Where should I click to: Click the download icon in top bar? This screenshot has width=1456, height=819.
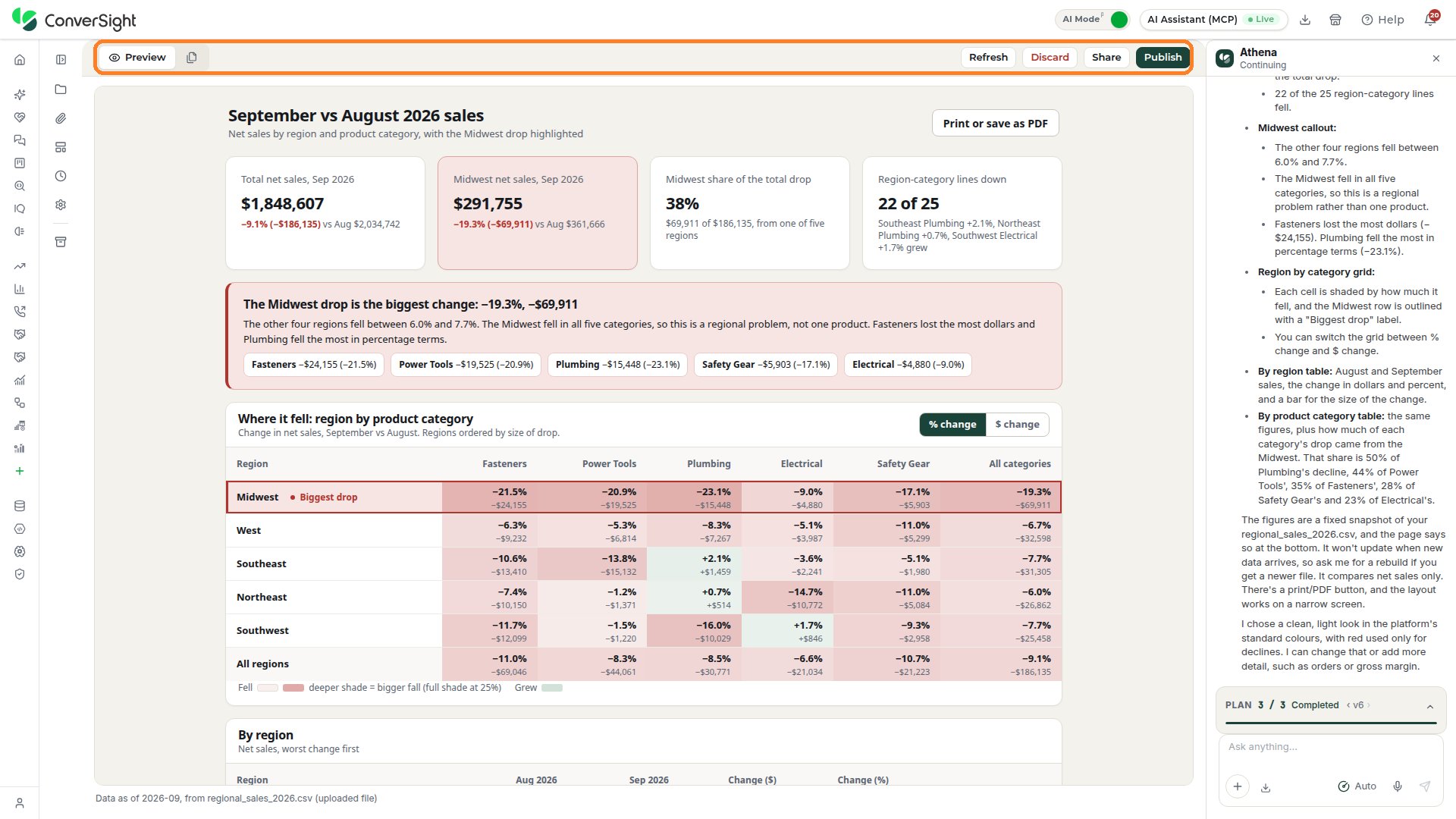[x=1305, y=20]
